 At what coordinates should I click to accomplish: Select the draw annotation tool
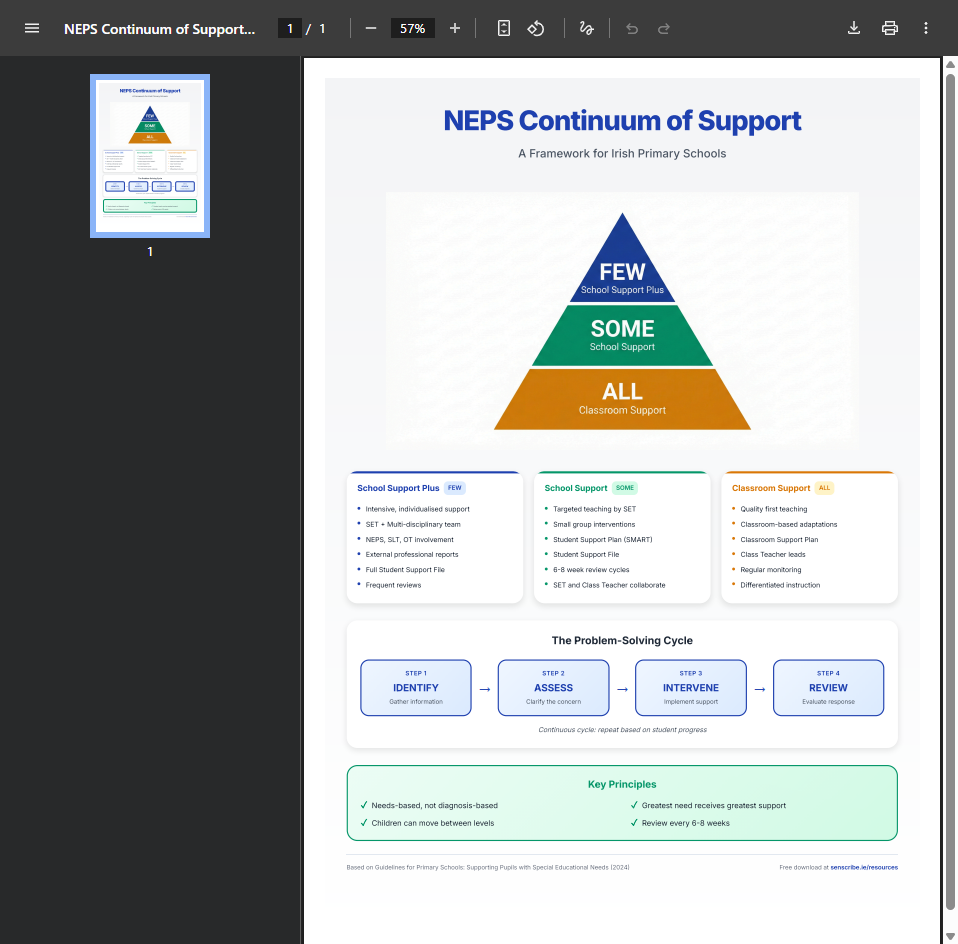coord(586,28)
